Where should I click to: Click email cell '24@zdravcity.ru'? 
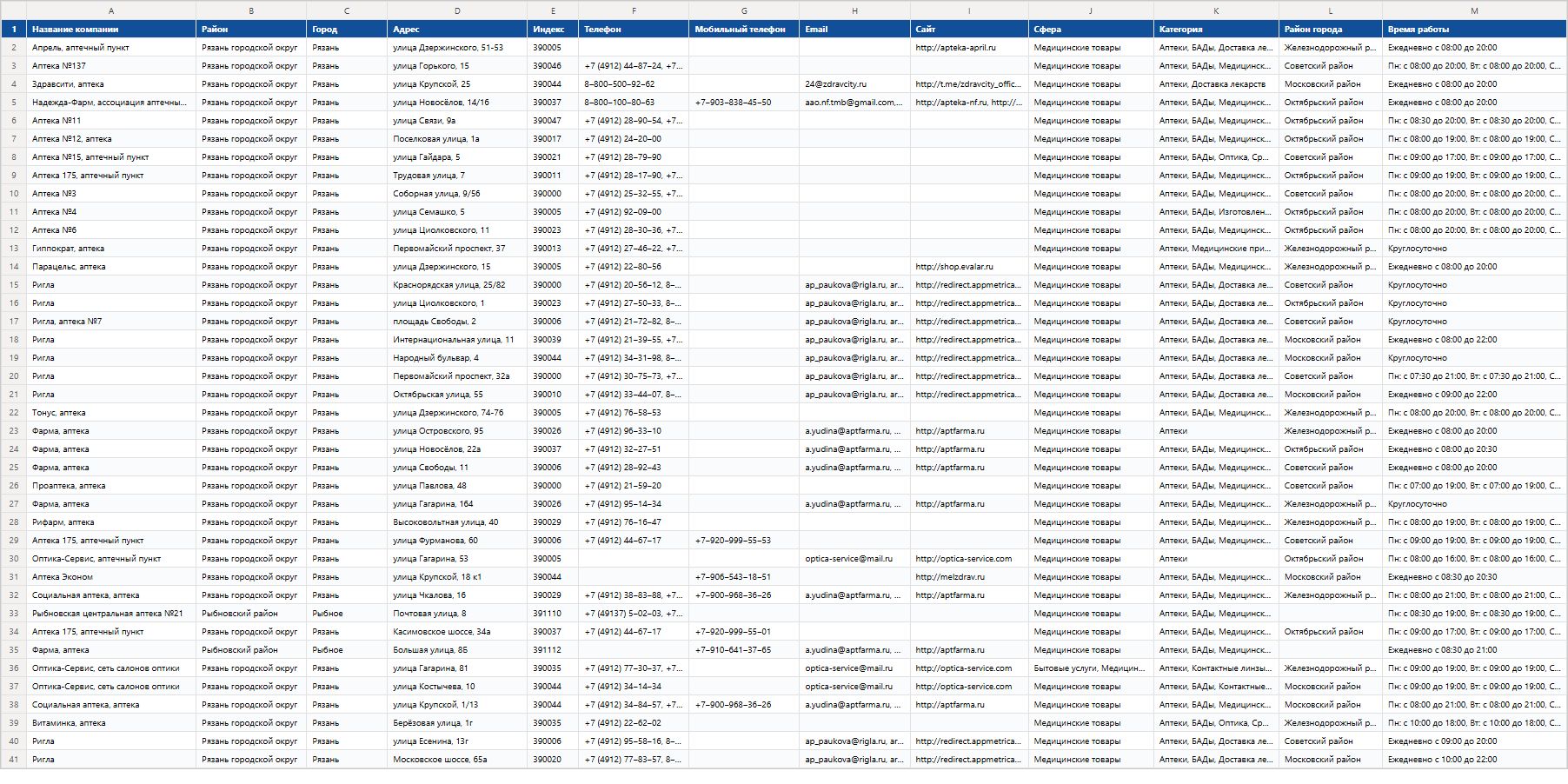[854, 83]
